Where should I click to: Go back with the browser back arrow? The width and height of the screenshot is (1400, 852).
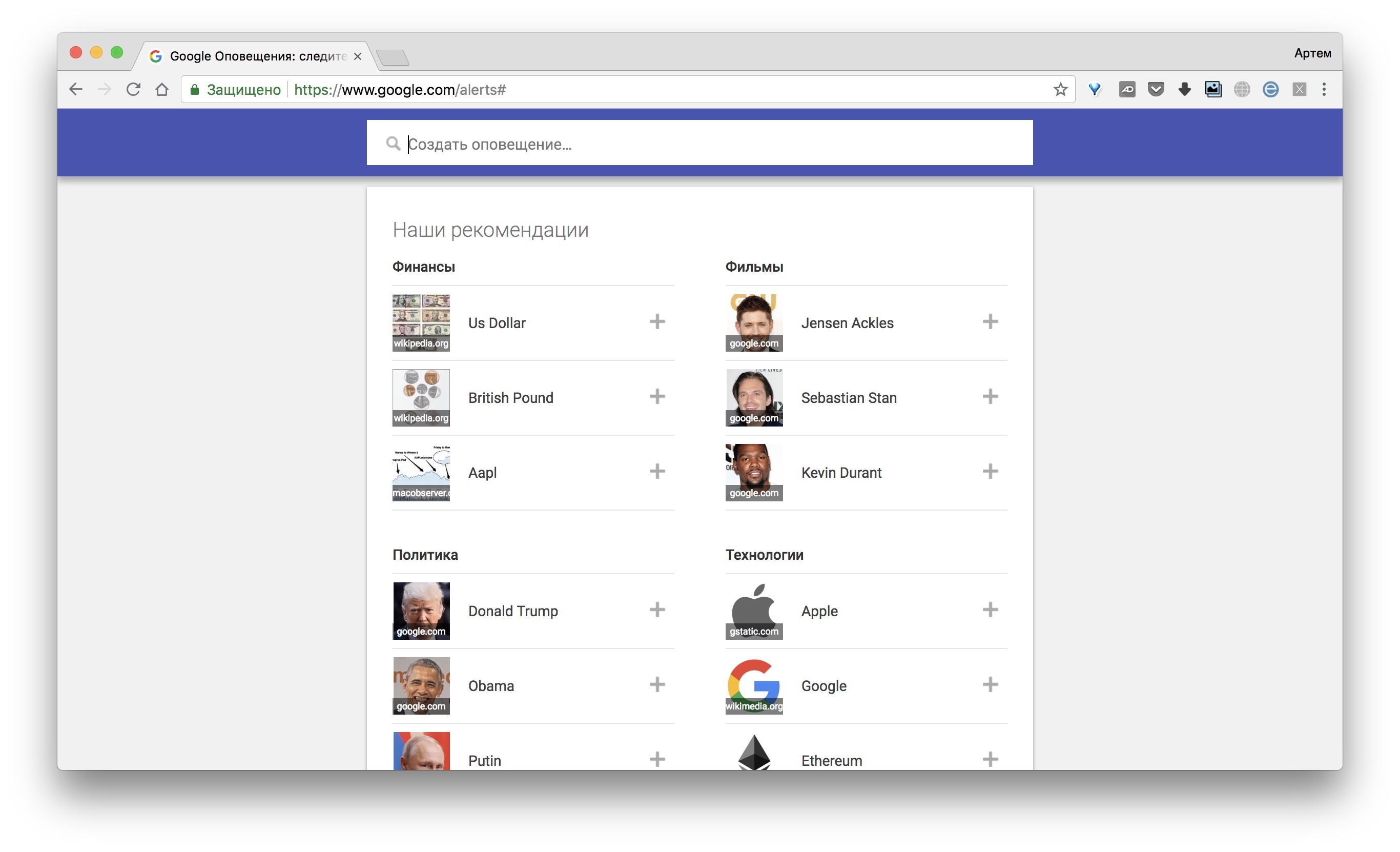(75, 89)
